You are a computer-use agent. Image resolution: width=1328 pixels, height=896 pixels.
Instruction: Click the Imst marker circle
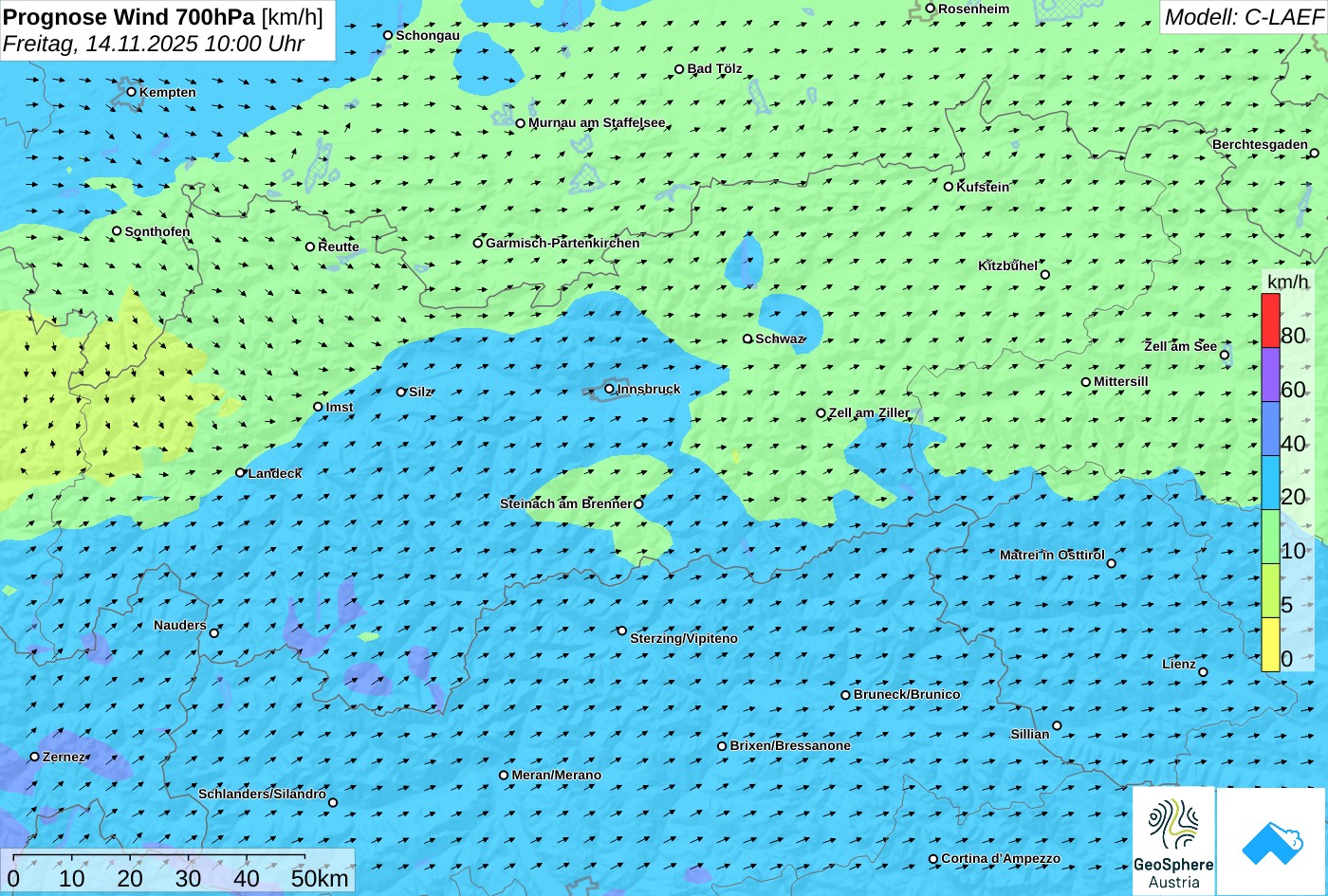318,407
